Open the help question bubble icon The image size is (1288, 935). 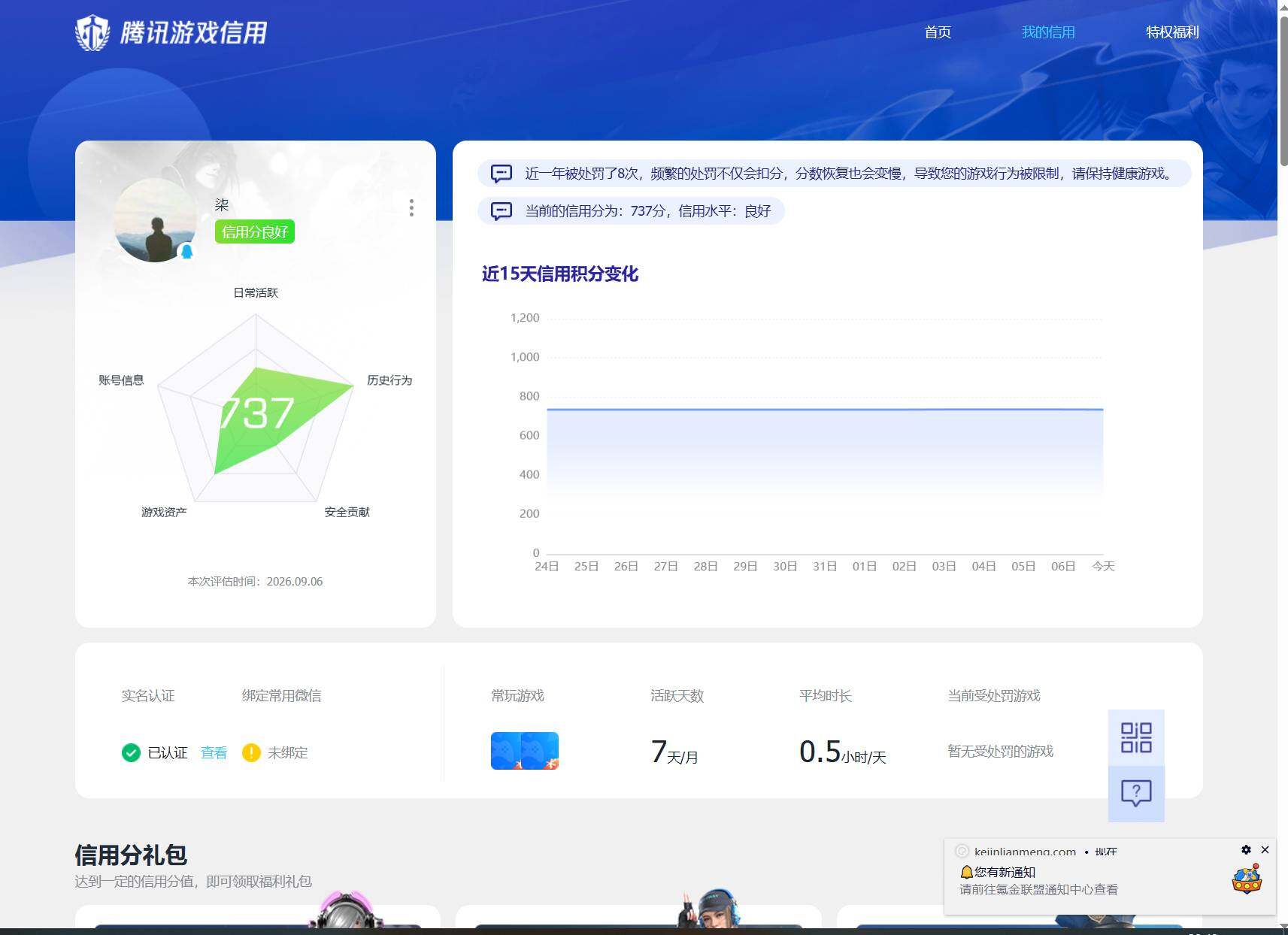(x=1136, y=793)
